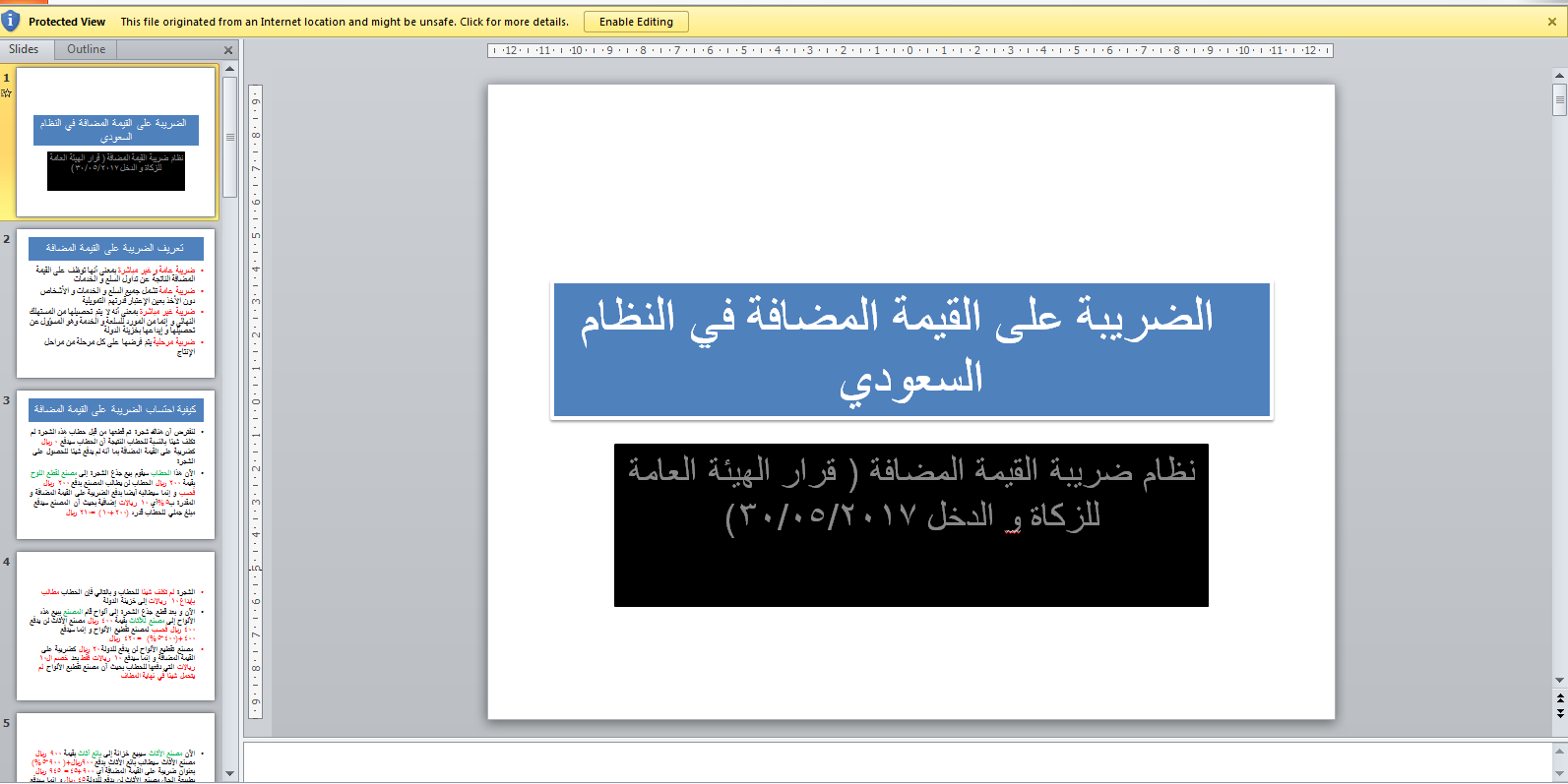Viewport: 1568px width, 784px height.
Task: Click the Protected View shield icon
Action: (x=11, y=21)
